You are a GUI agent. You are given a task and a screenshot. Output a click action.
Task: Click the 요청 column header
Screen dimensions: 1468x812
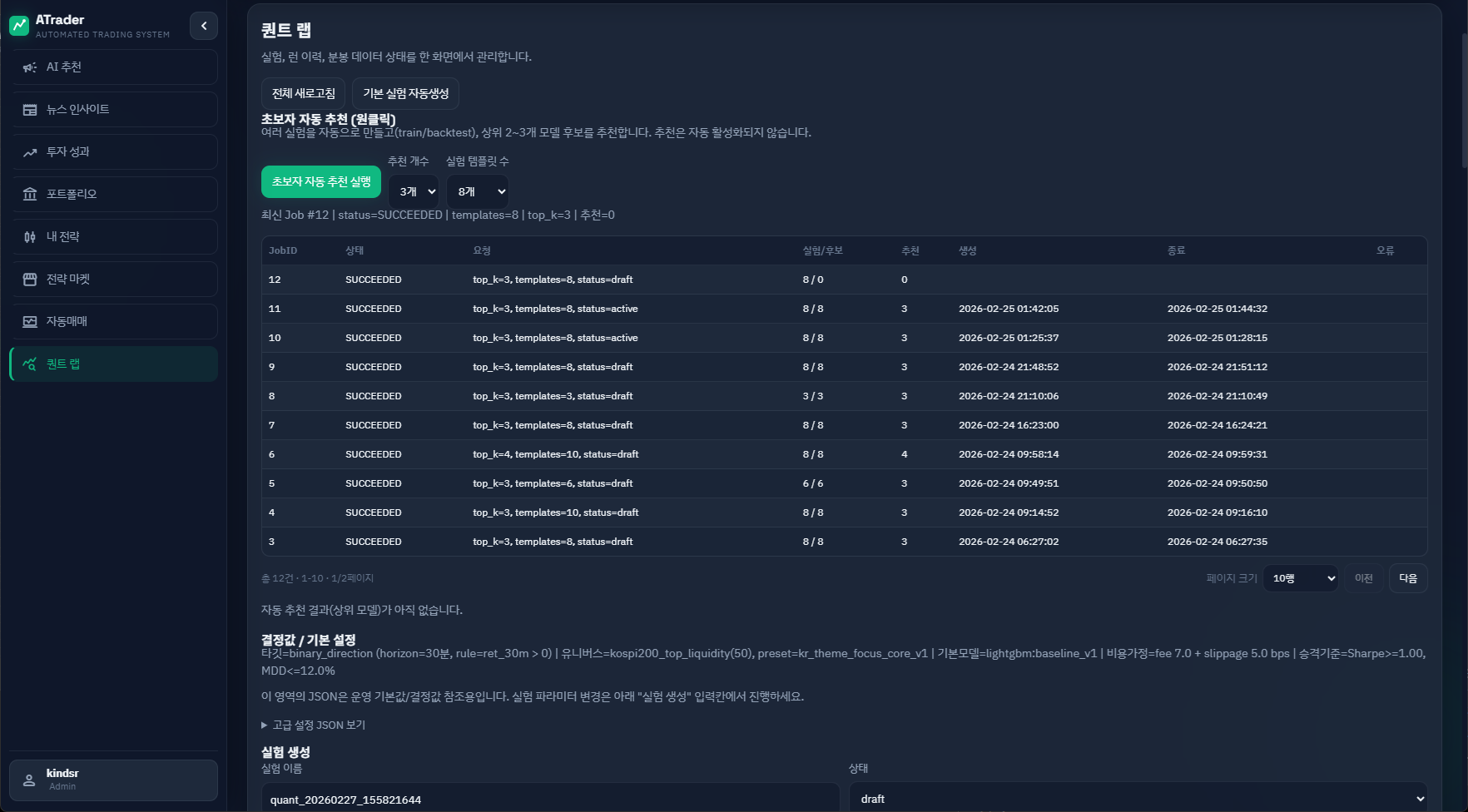482,250
